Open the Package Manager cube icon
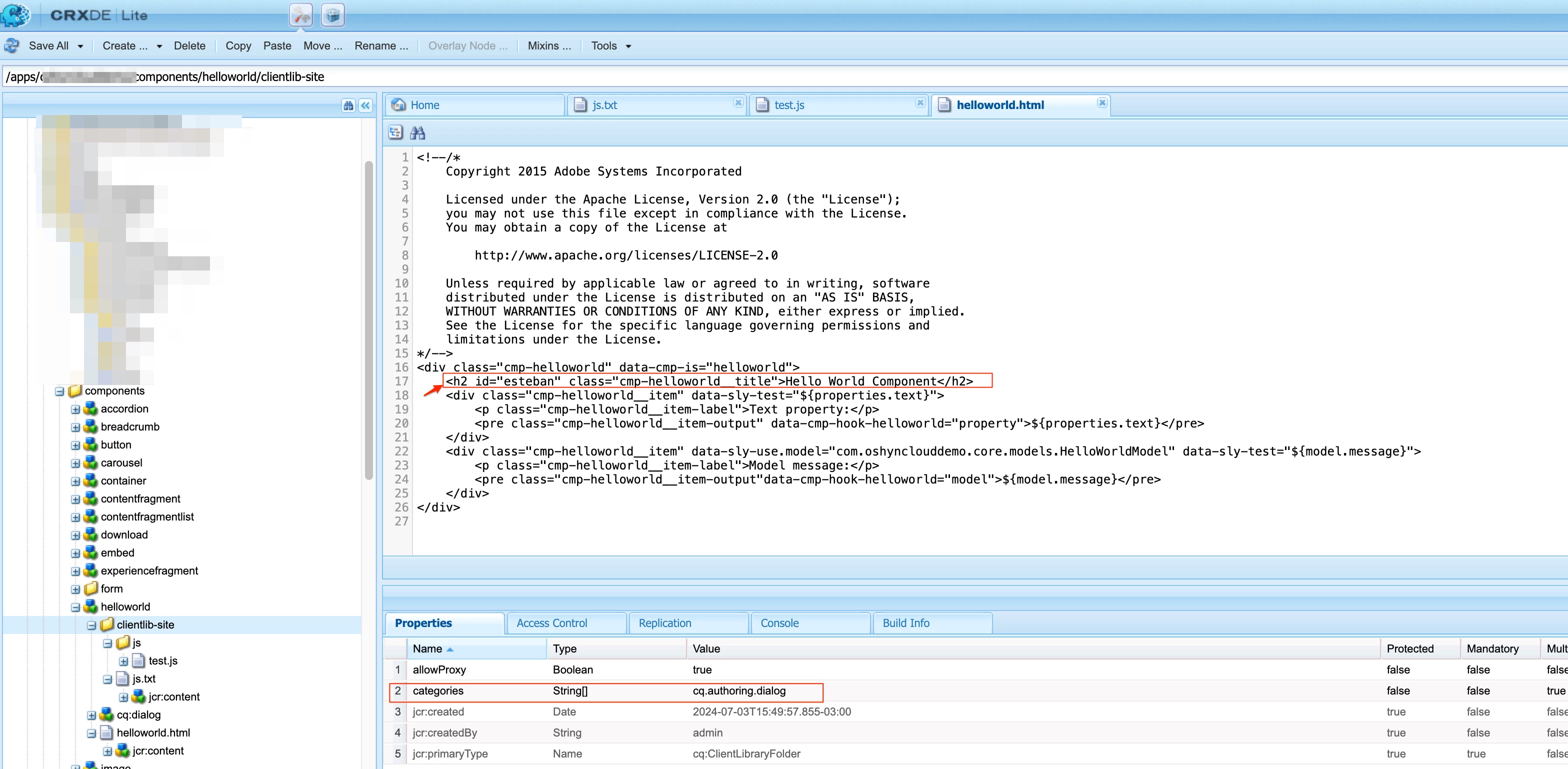The image size is (1568, 769). click(x=332, y=15)
